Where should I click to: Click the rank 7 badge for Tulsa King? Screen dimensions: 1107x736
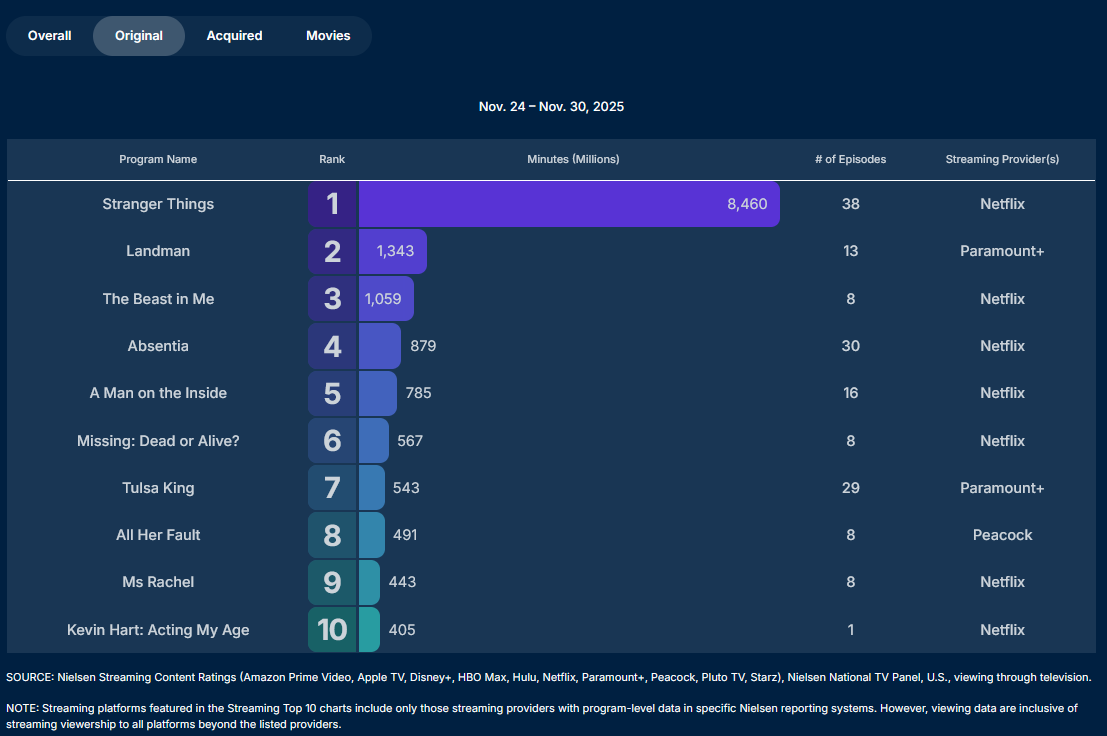[x=333, y=488]
